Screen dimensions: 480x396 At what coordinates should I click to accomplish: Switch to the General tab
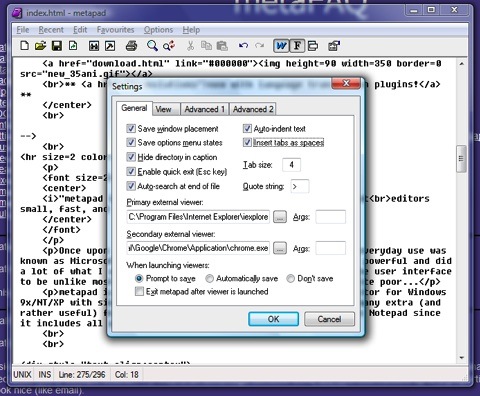click(134, 108)
